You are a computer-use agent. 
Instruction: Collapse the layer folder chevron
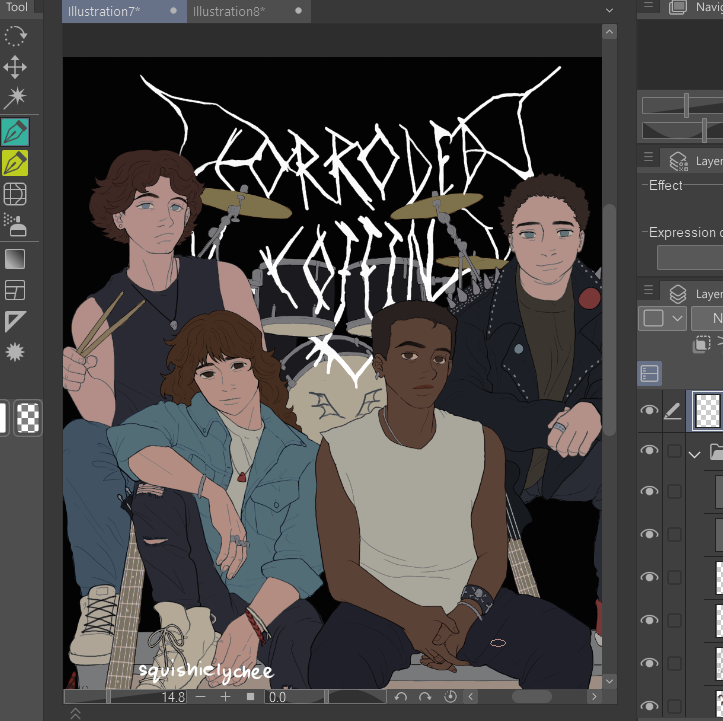694,454
